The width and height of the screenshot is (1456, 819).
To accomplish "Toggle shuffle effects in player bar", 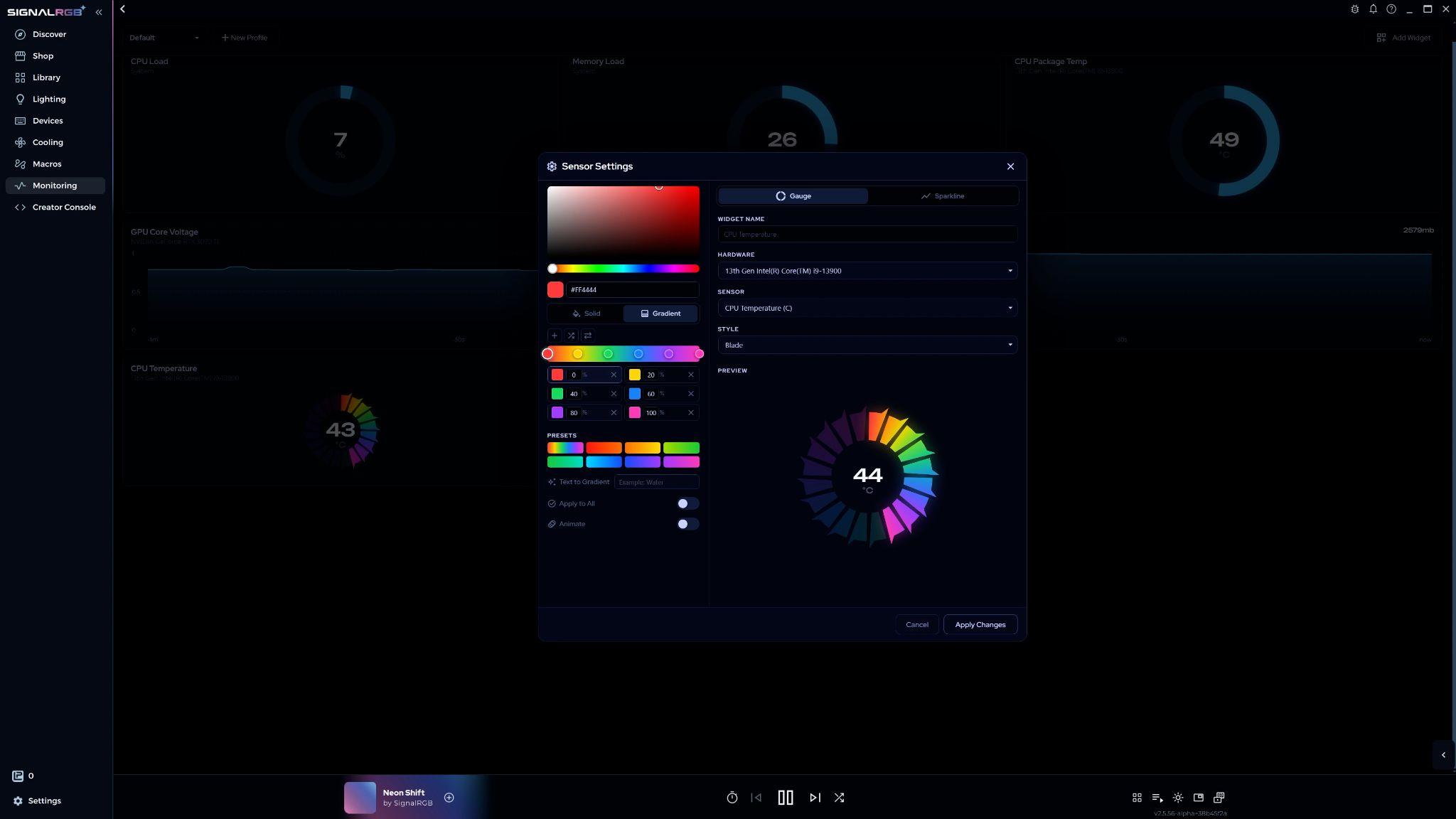I will (839, 798).
